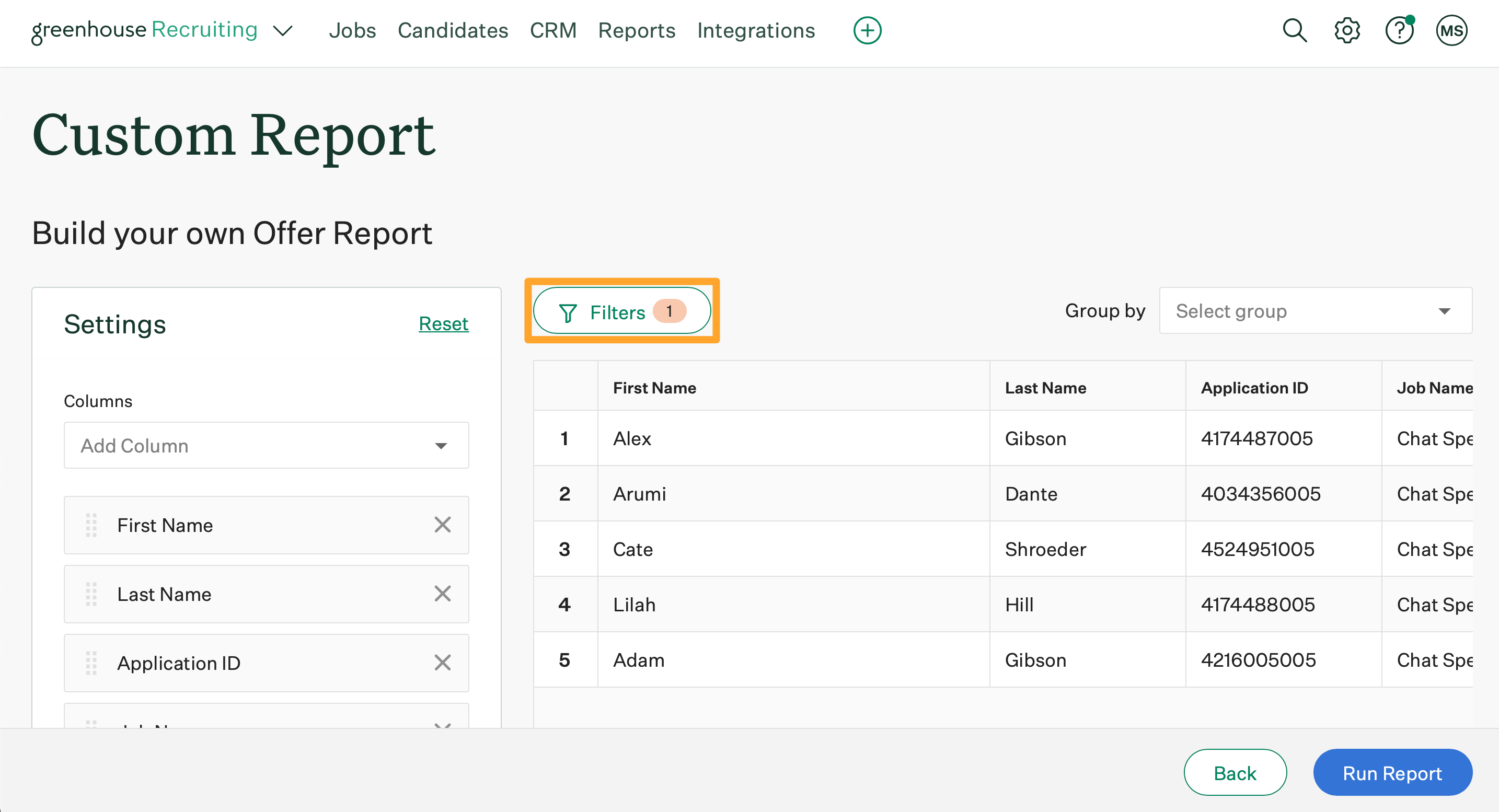Click the Hill last name cell
1499x812 pixels.
click(1088, 605)
